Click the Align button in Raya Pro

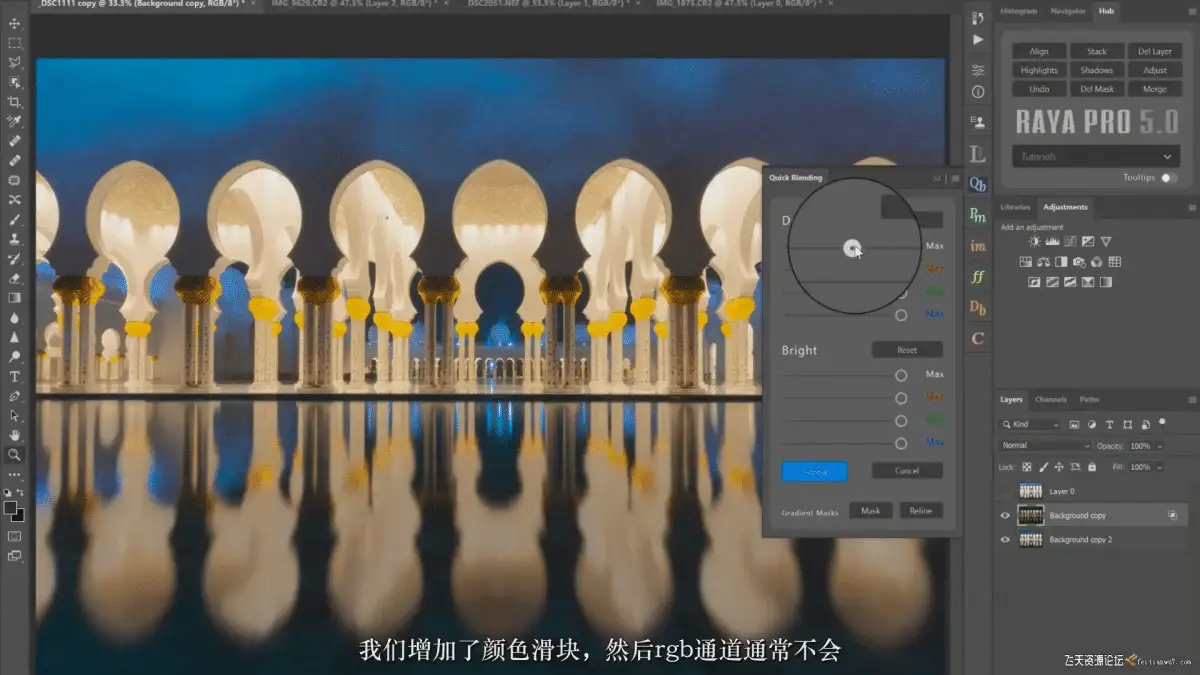pos(1040,51)
